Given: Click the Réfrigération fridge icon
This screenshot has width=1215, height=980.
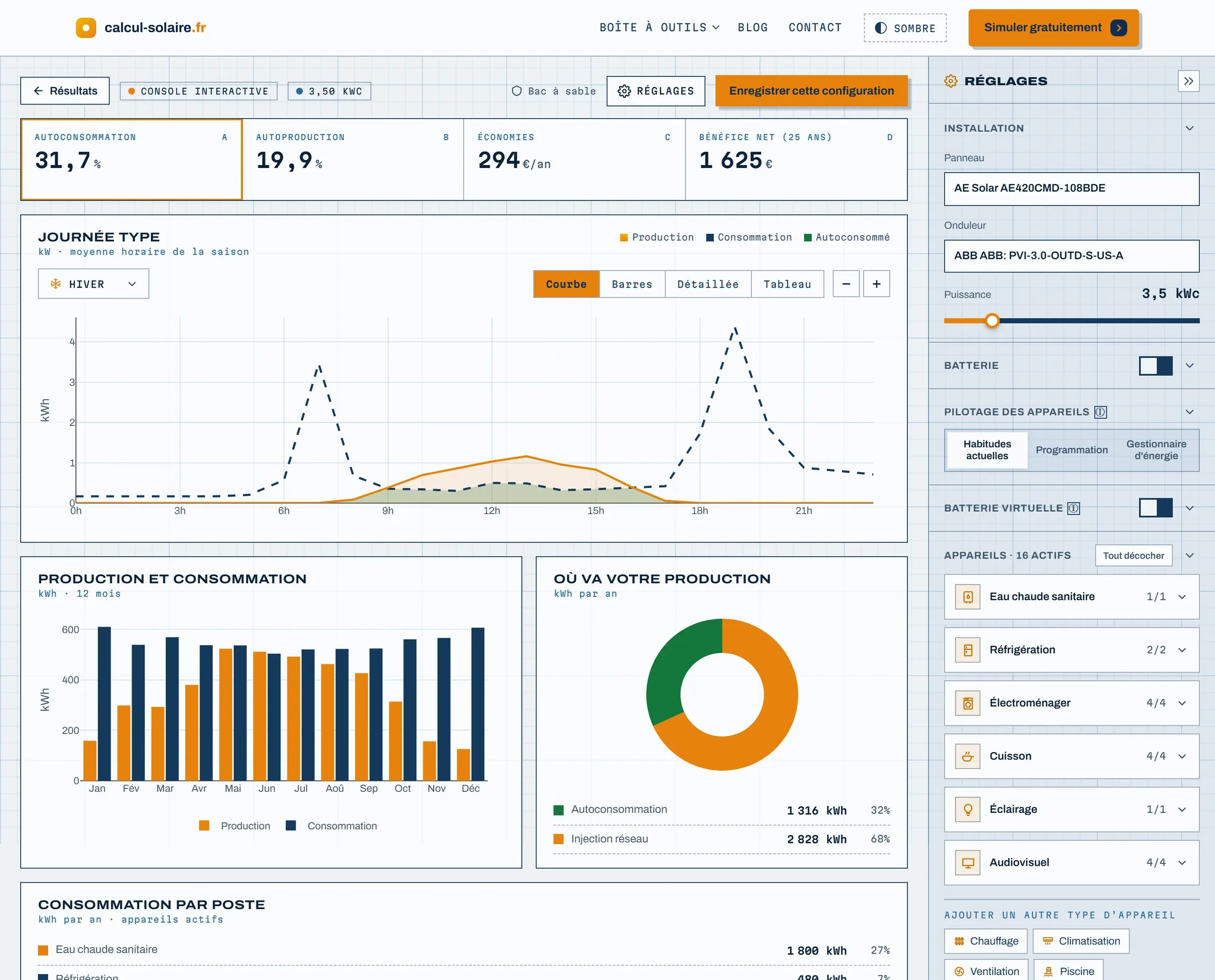Looking at the screenshot, I should [968, 650].
